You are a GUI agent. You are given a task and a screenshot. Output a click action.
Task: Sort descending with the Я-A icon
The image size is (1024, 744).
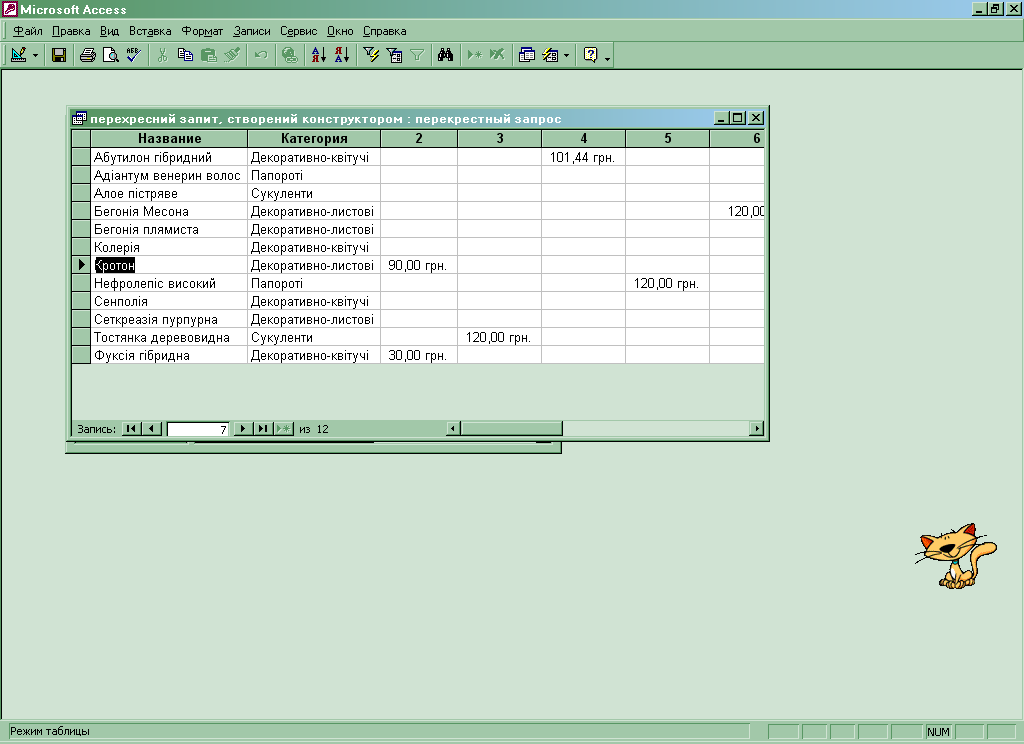(x=342, y=55)
